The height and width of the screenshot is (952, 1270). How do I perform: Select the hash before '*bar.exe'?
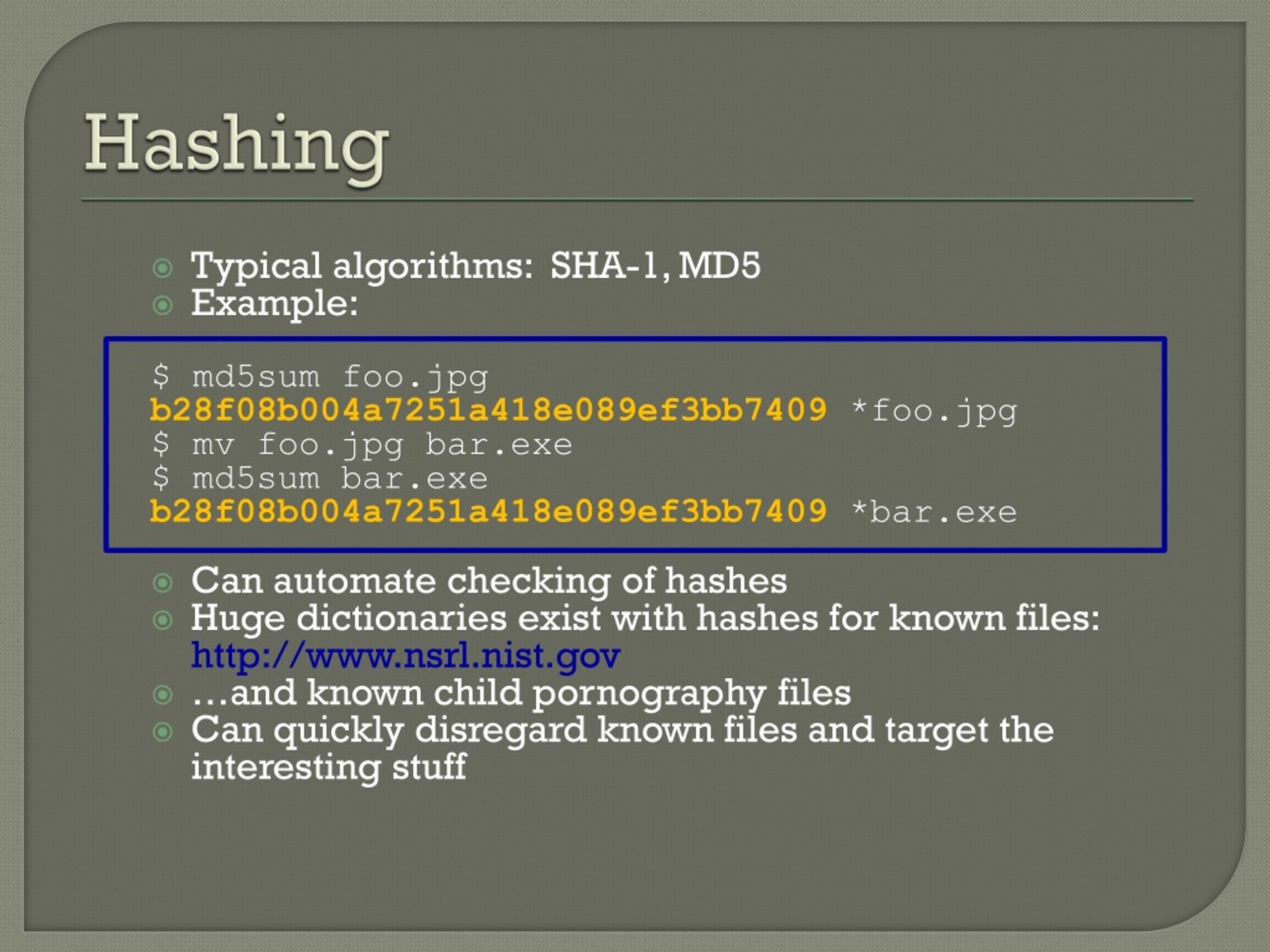(x=488, y=511)
